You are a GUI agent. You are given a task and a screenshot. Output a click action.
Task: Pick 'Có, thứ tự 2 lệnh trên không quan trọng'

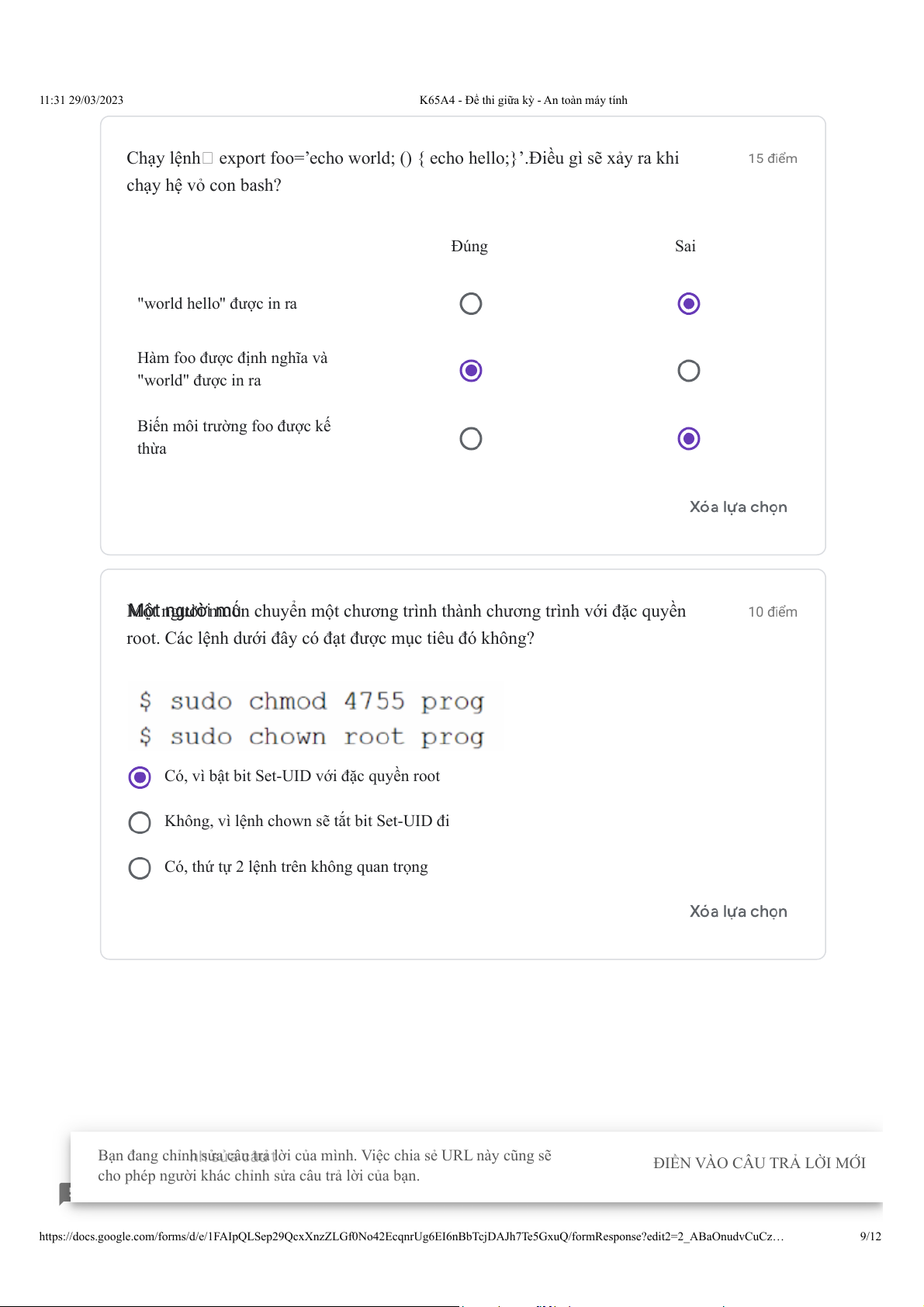(140, 868)
